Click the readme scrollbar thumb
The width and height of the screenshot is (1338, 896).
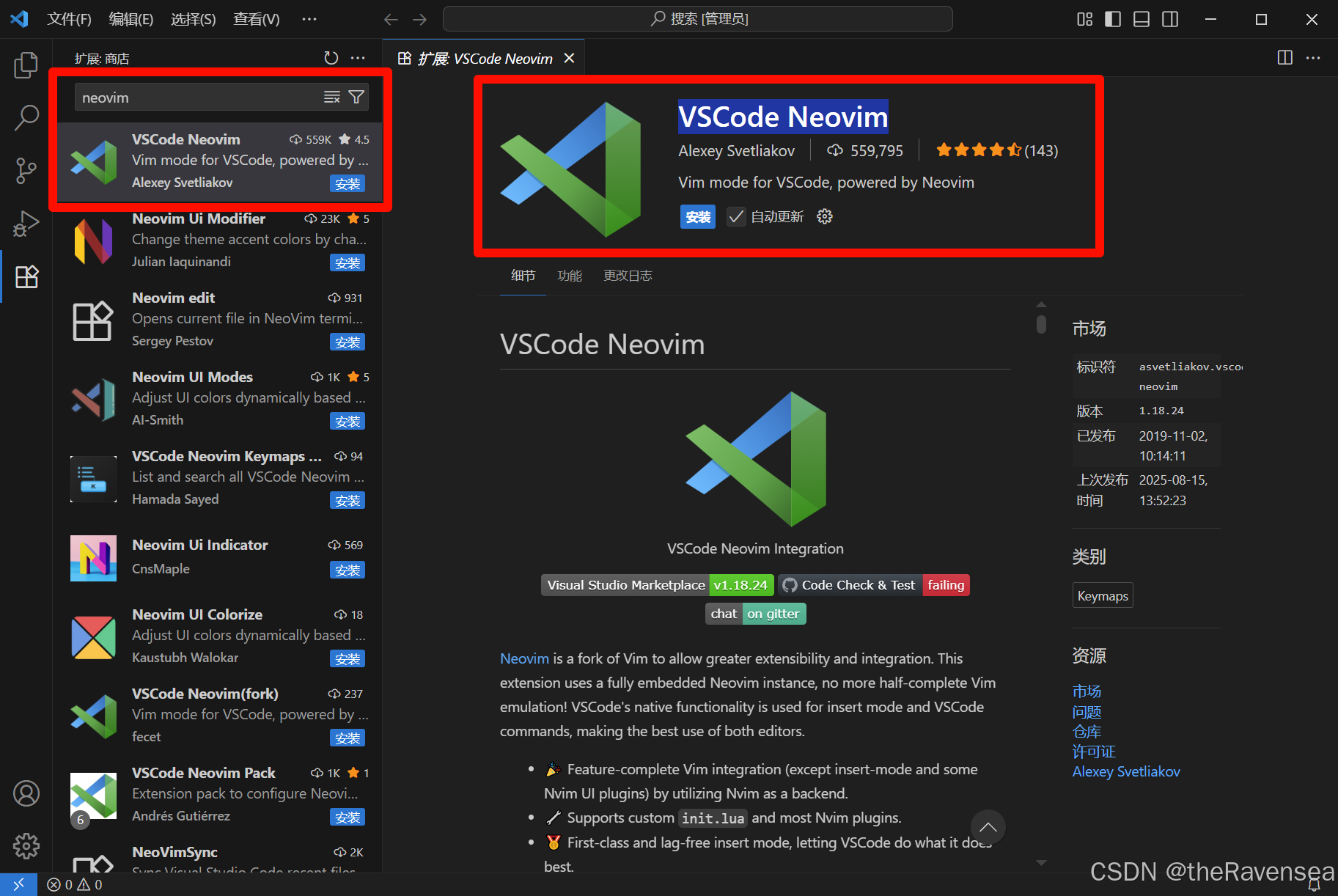1041,324
